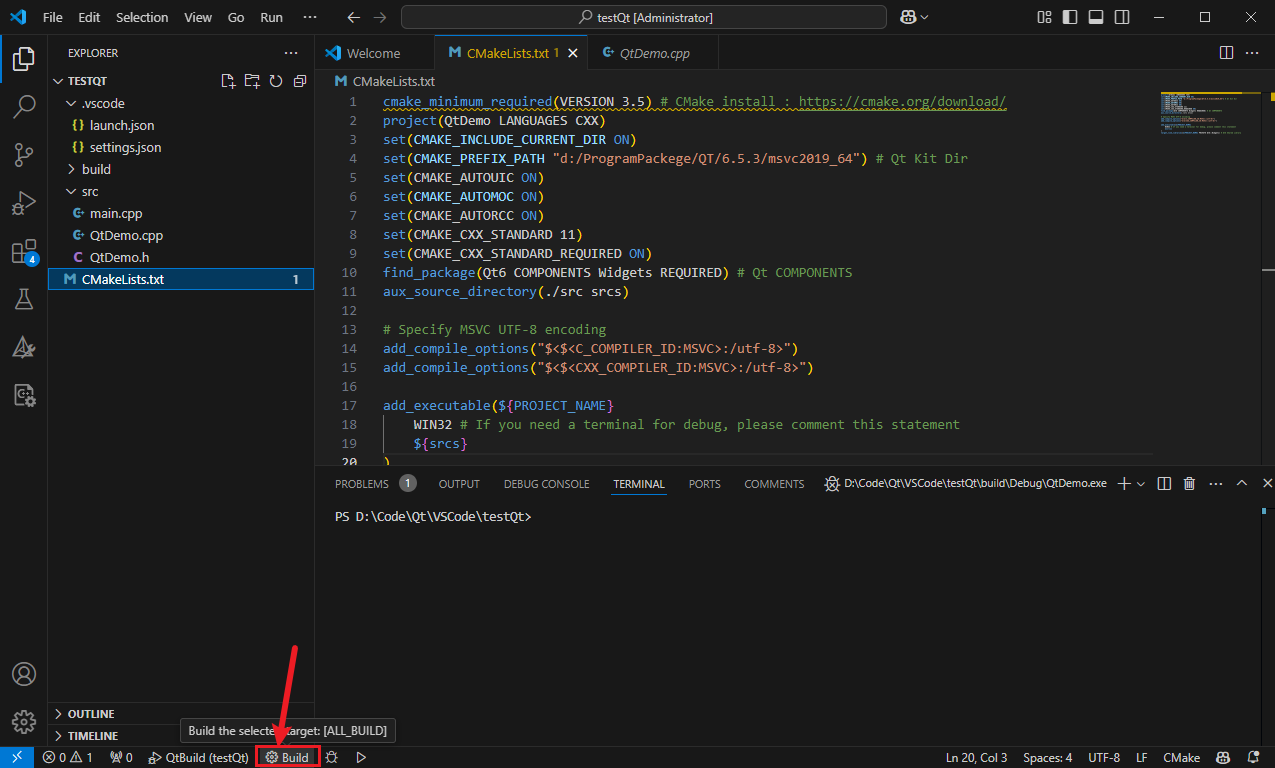Open the Explorer view in activity bar
This screenshot has width=1275, height=768.
click(x=24, y=59)
